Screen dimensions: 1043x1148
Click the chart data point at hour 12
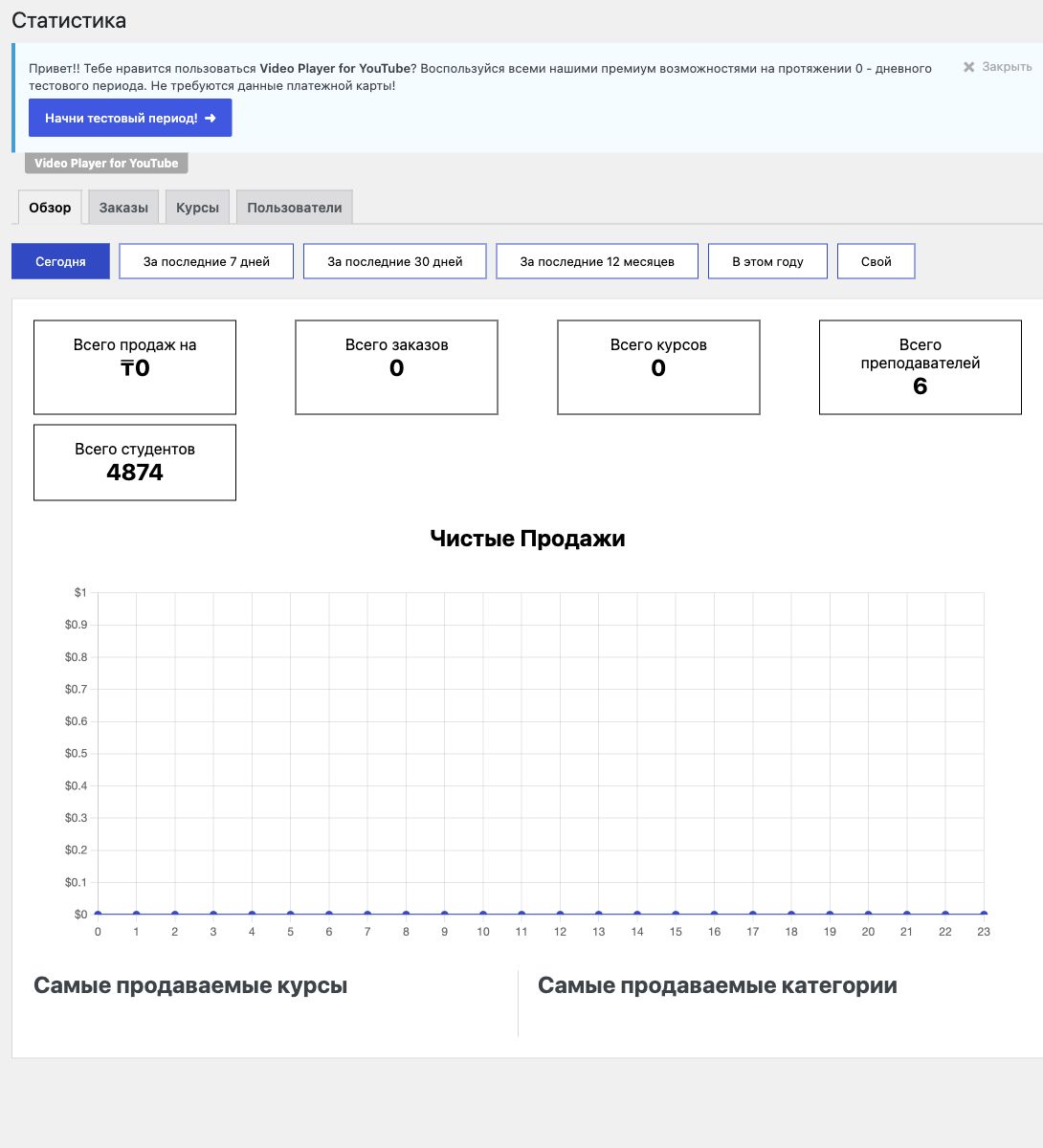(x=560, y=915)
